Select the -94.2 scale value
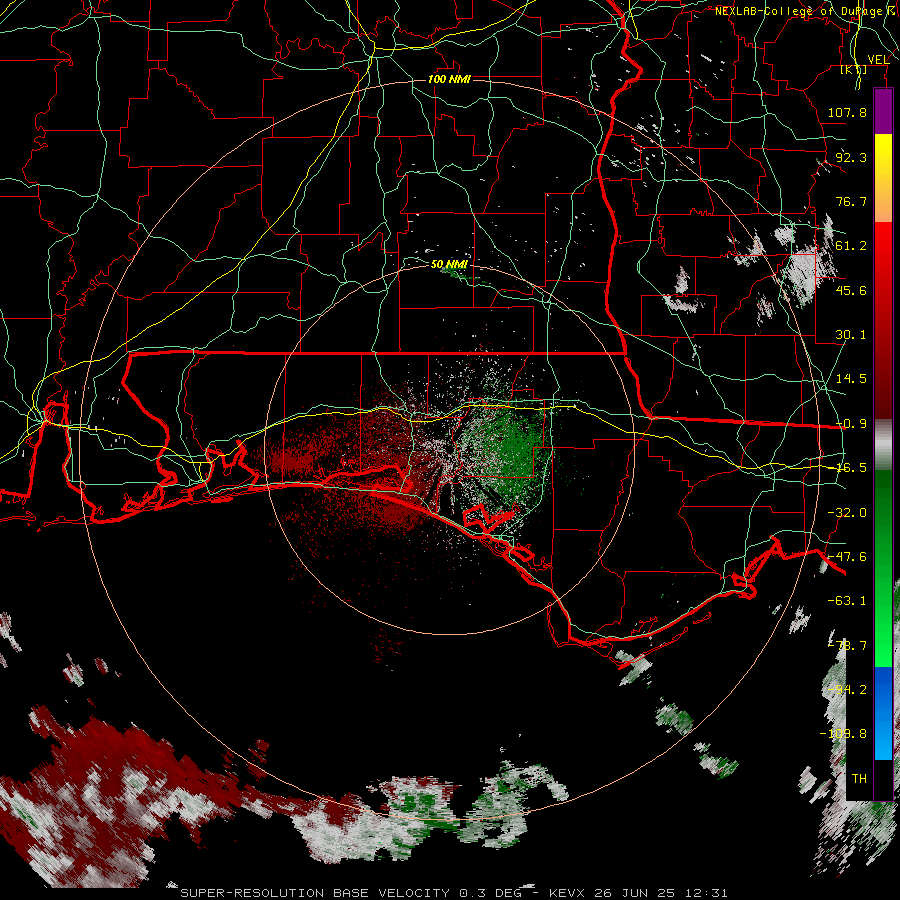The image size is (900, 900). [x=847, y=689]
